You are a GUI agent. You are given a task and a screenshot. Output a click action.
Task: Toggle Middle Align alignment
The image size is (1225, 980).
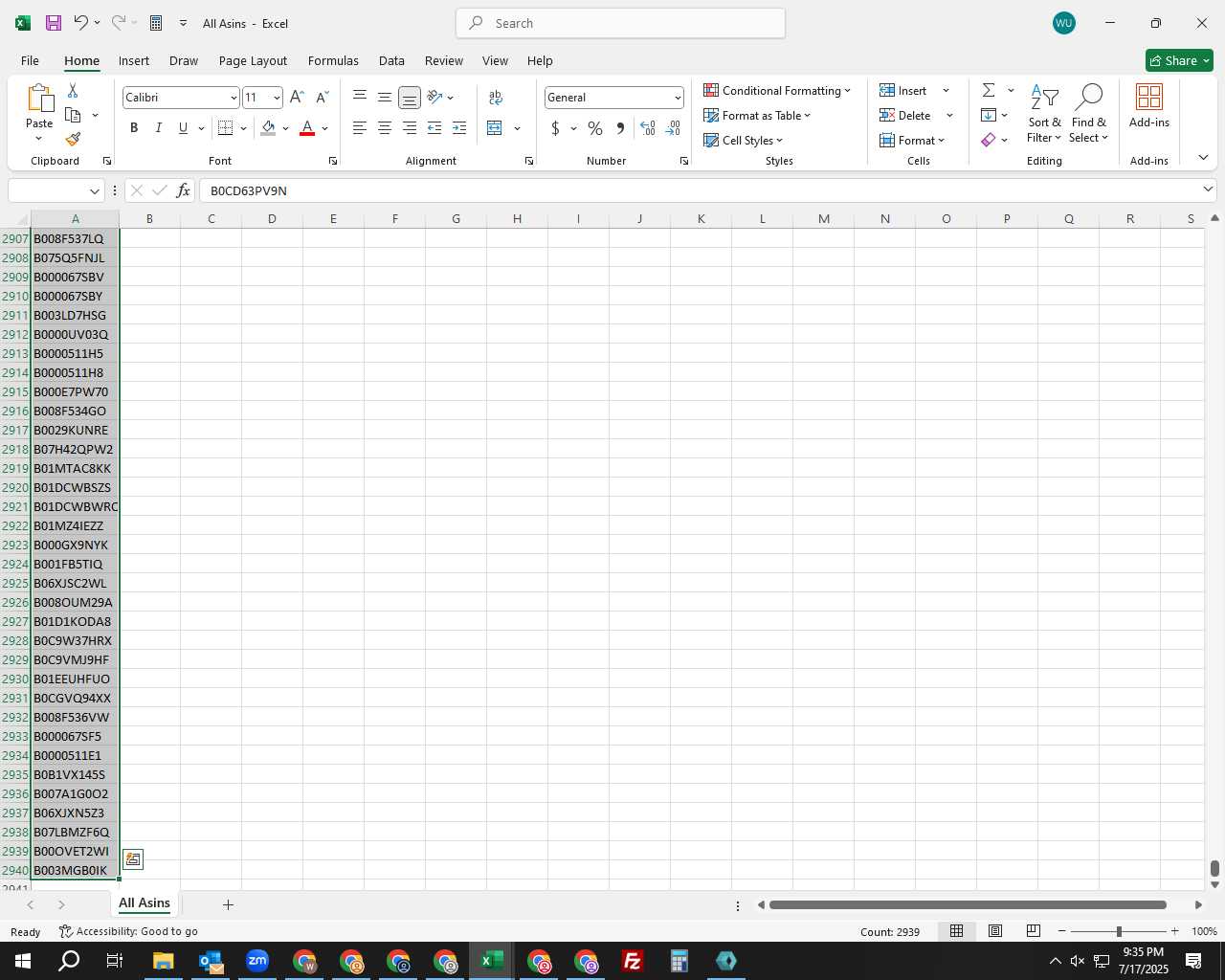point(385,97)
